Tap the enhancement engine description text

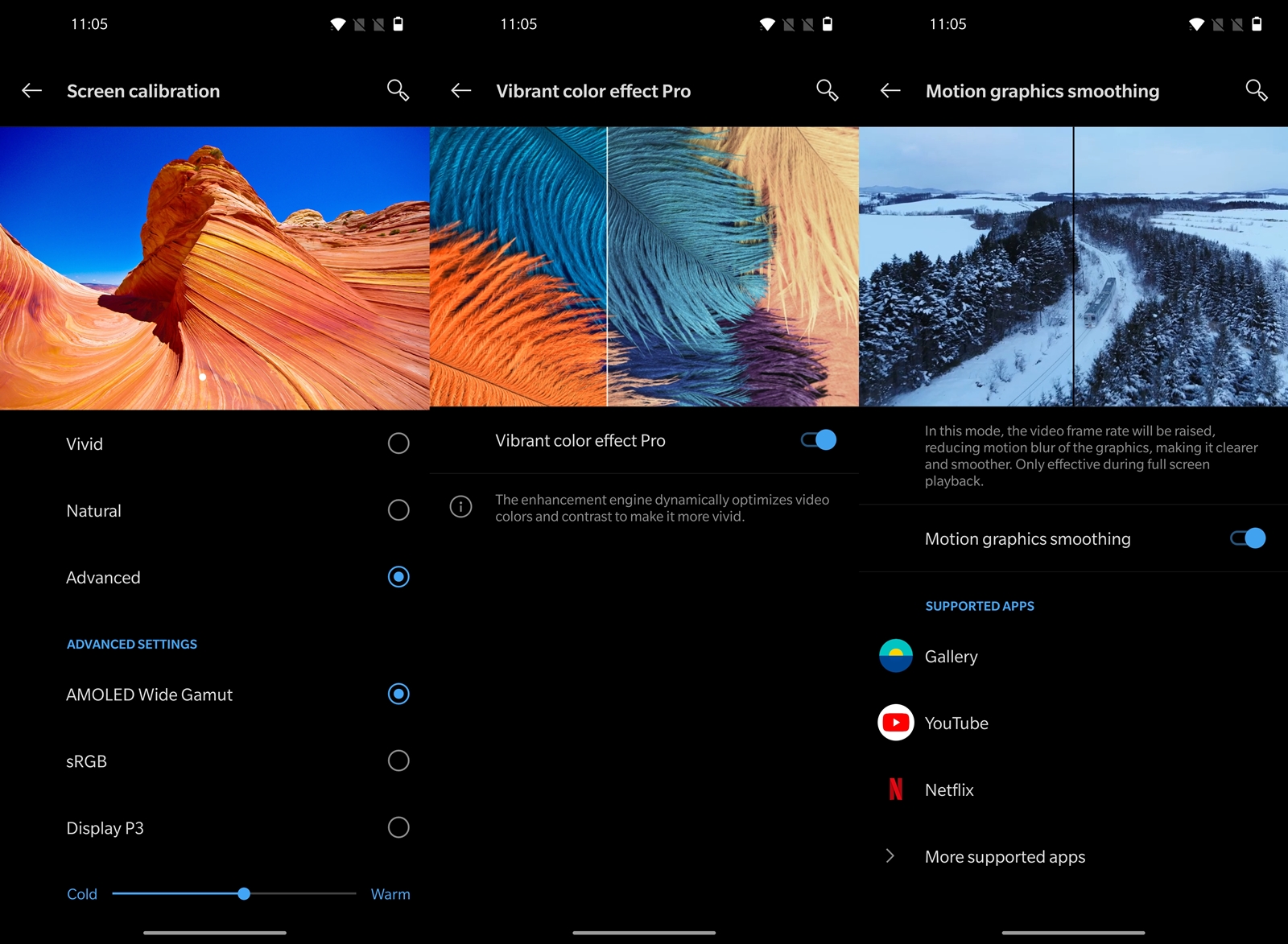pos(662,508)
